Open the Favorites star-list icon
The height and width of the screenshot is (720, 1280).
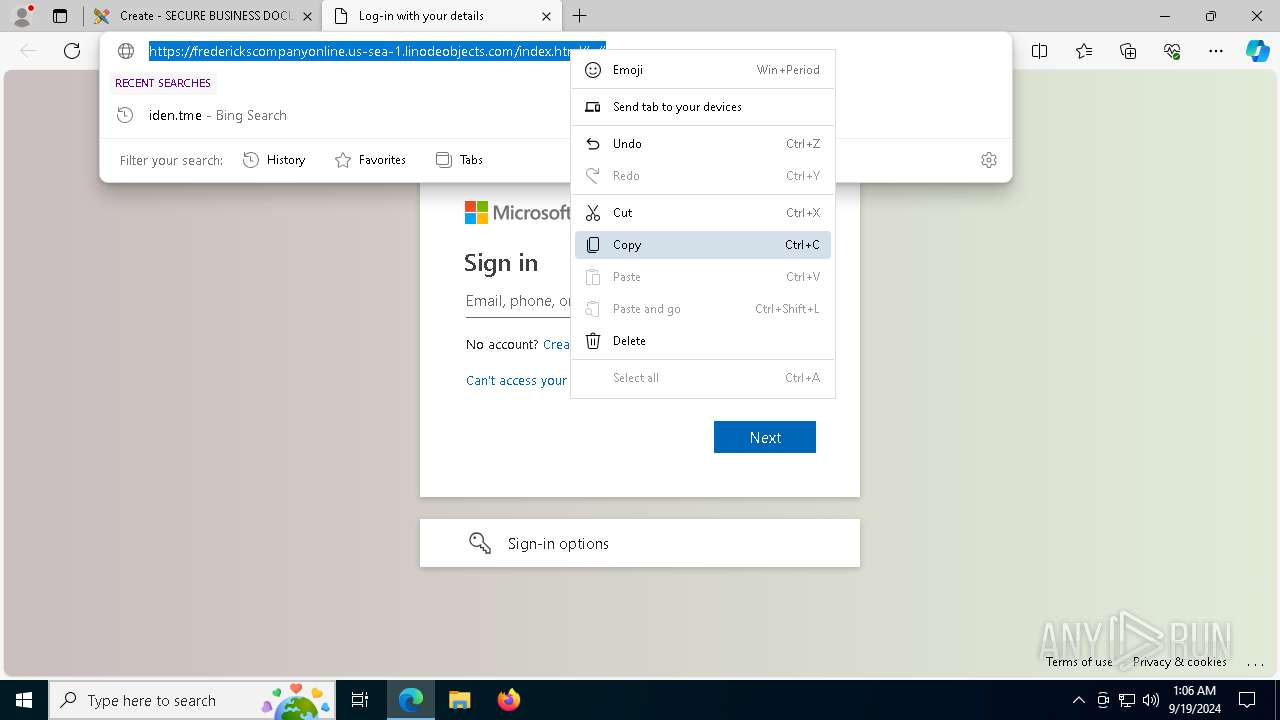coord(1084,51)
